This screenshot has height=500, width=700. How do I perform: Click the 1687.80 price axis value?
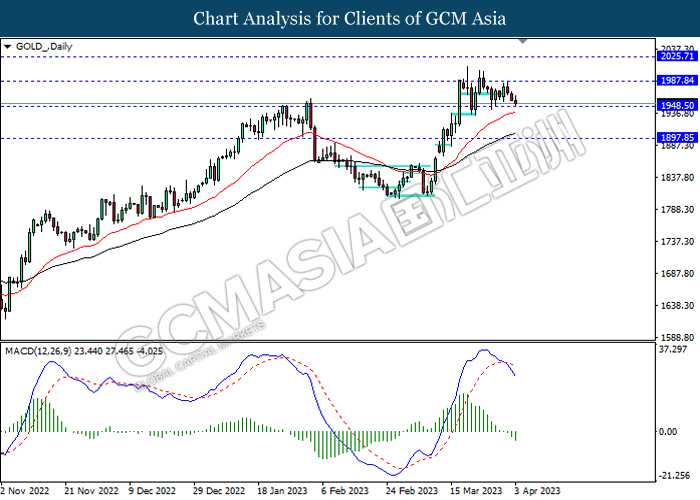(x=677, y=274)
